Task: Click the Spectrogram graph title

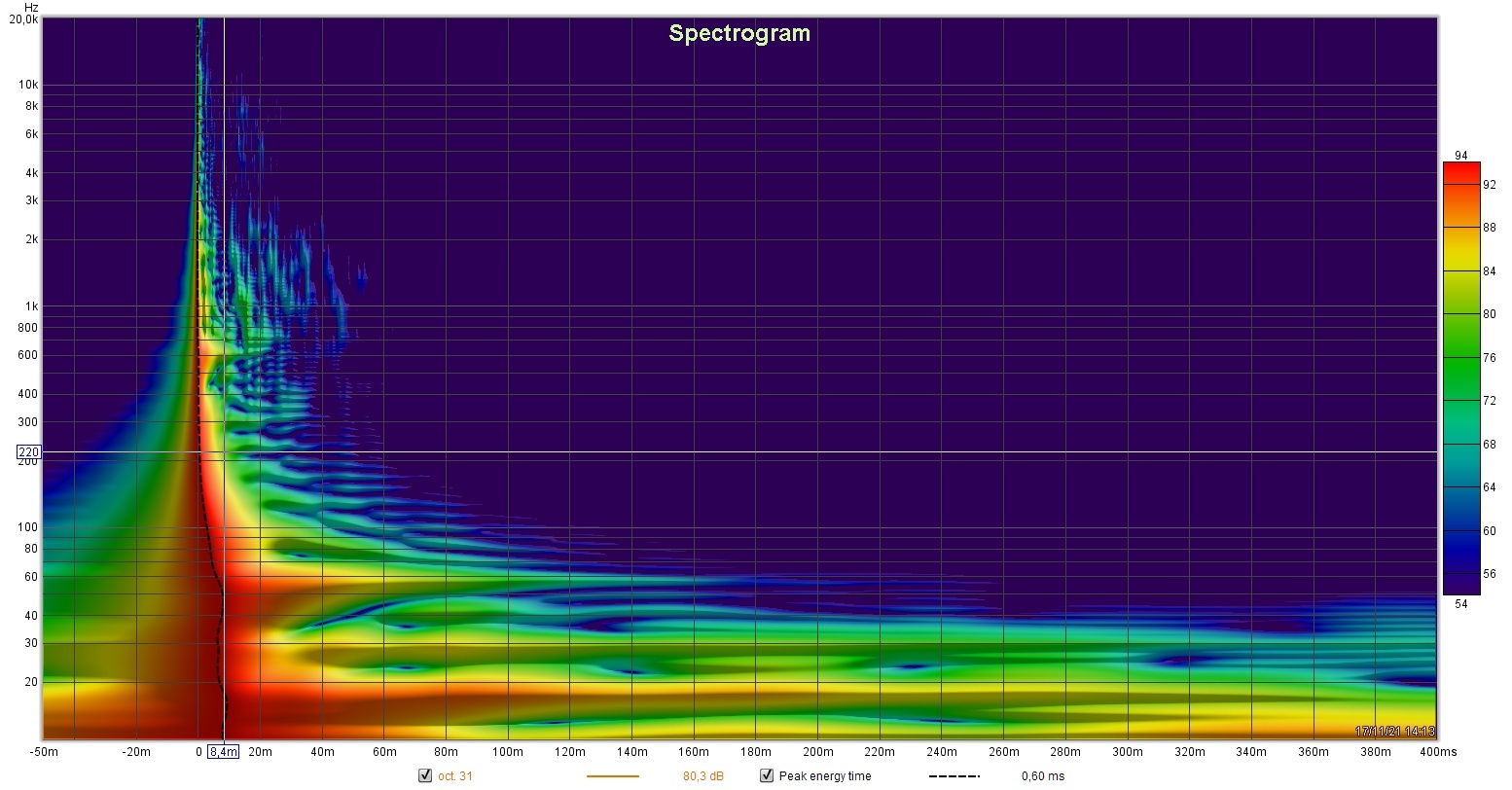Action: (x=739, y=33)
